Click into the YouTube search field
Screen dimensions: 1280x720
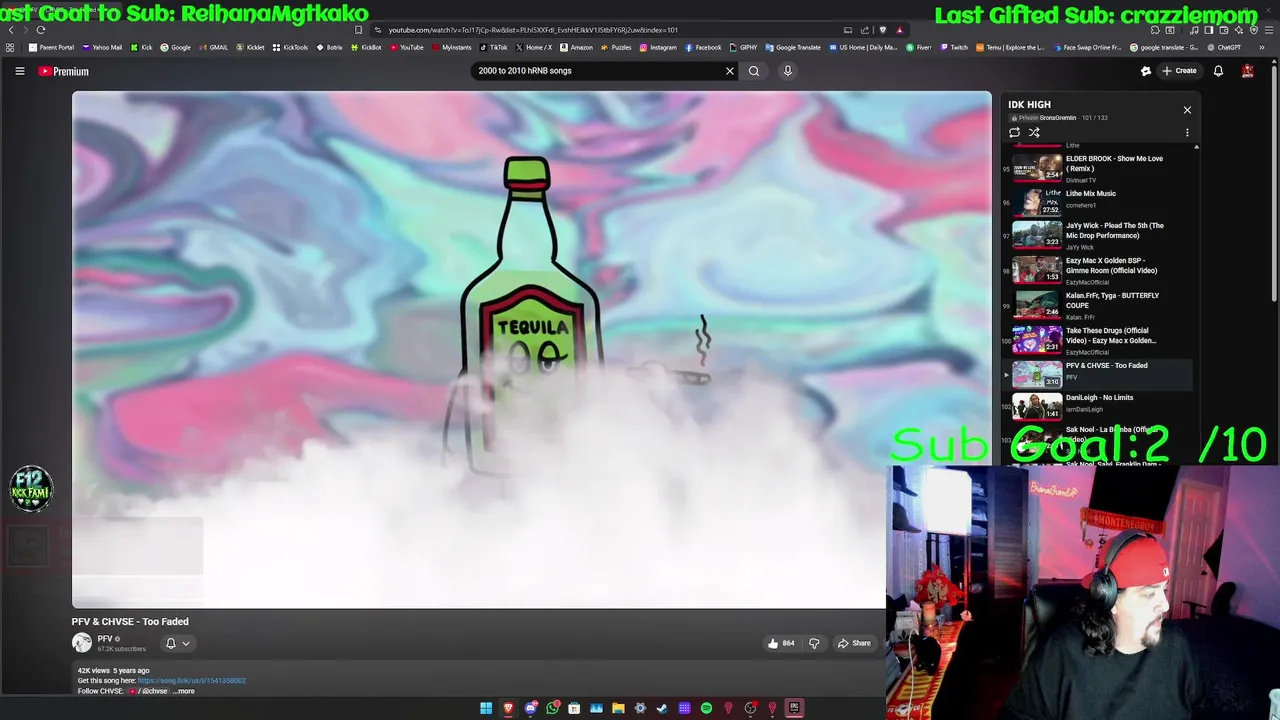pyautogui.click(x=598, y=71)
